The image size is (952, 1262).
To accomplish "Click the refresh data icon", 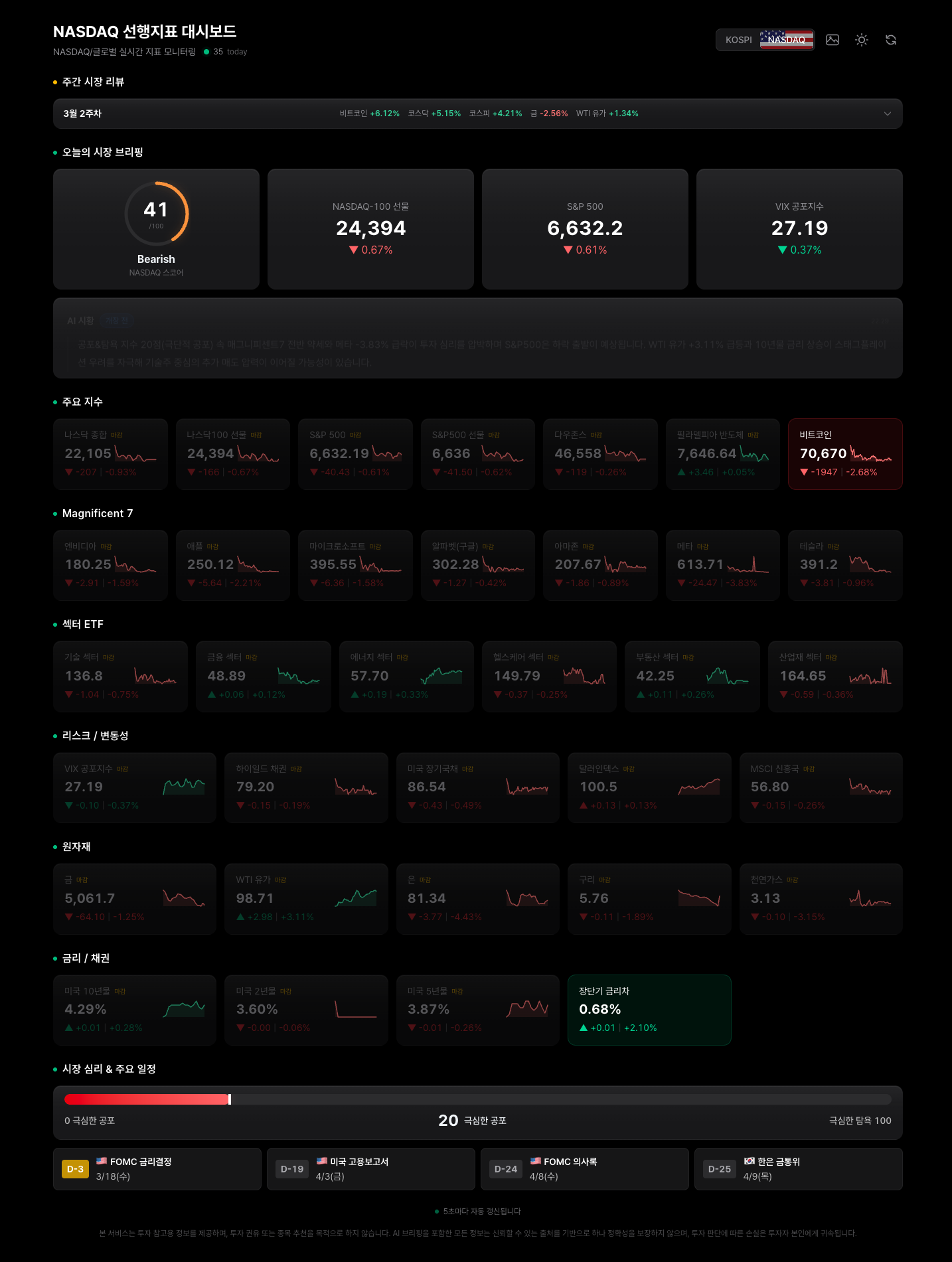I will tap(891, 40).
